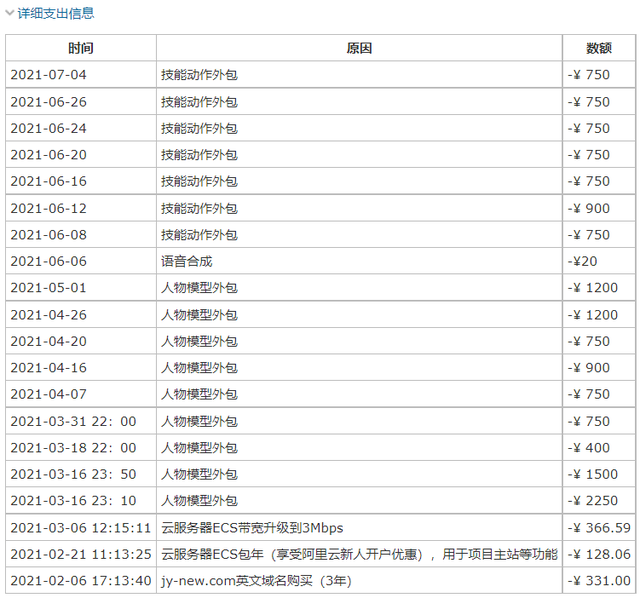Open the 详细支出信息 heading link
The height and width of the screenshot is (598, 640).
[56, 13]
